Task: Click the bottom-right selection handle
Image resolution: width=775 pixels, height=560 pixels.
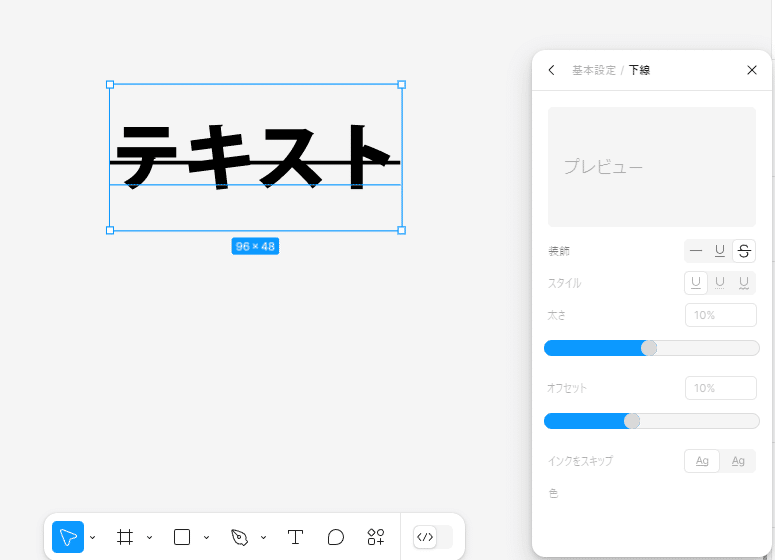Action: (402, 230)
